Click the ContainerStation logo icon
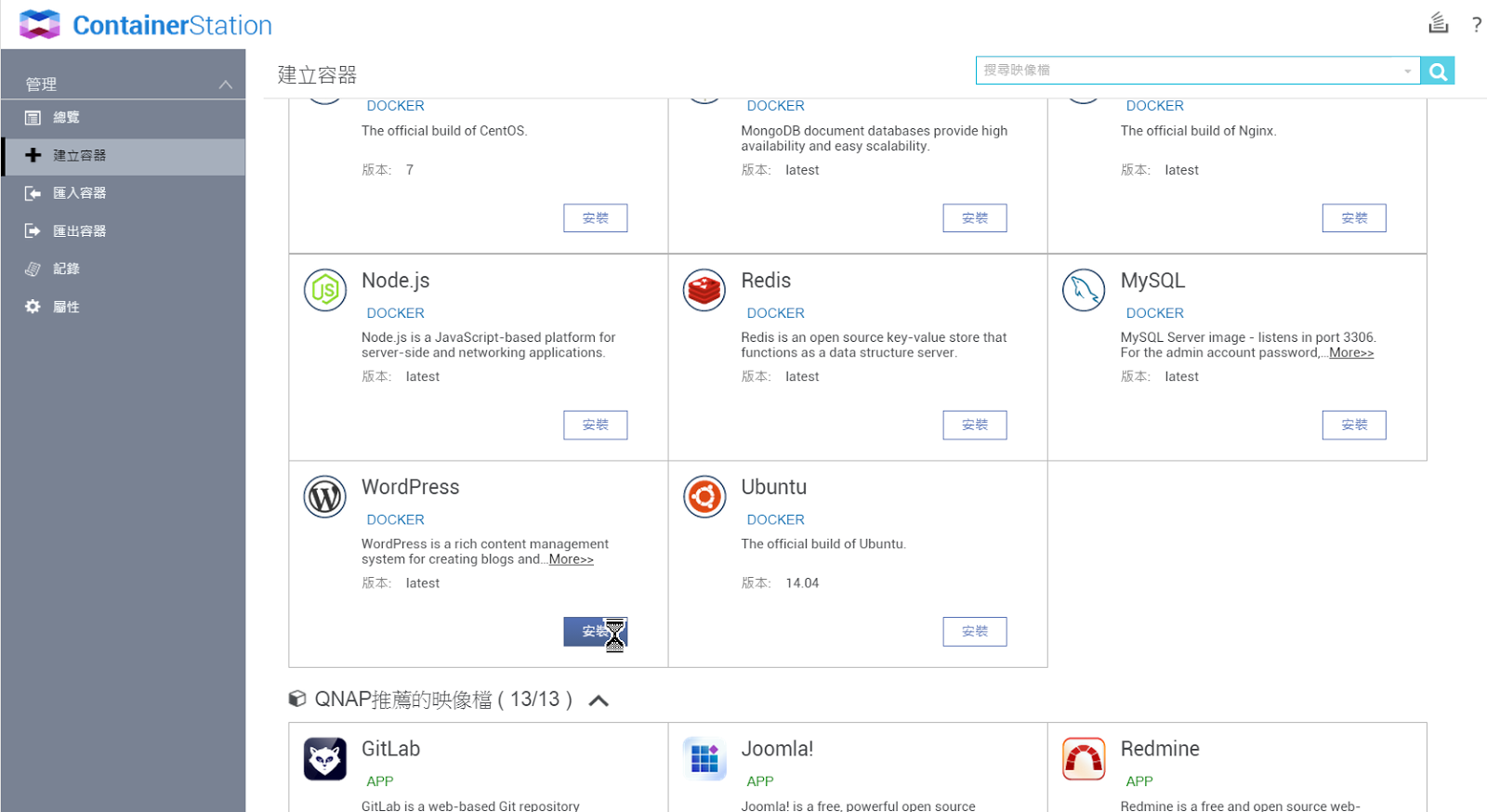 40,24
